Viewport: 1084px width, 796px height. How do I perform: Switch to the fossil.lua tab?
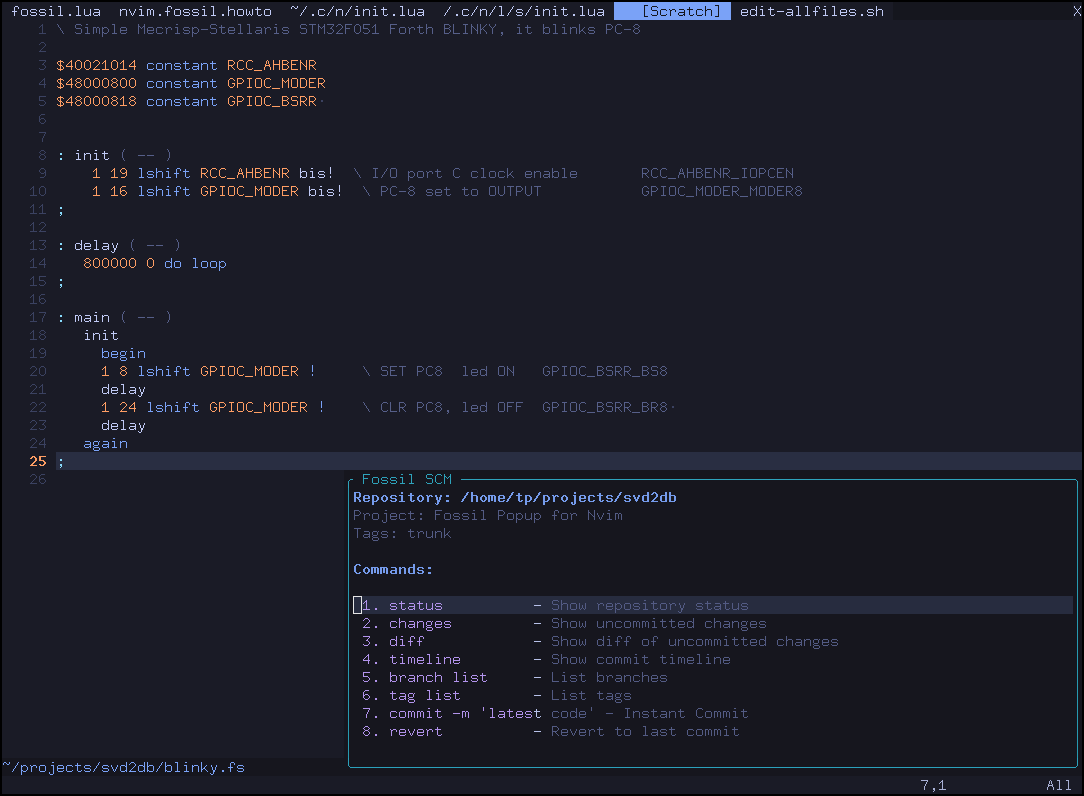click(56, 11)
